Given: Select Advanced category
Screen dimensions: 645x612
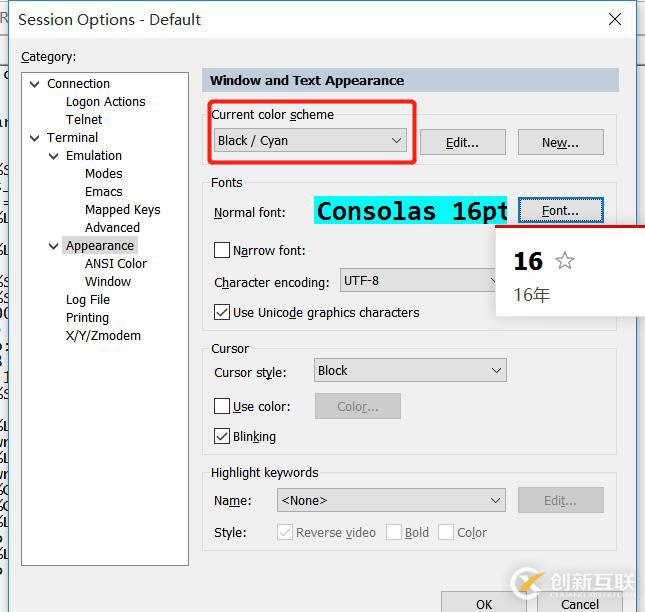Looking at the screenshot, I should [112, 228].
